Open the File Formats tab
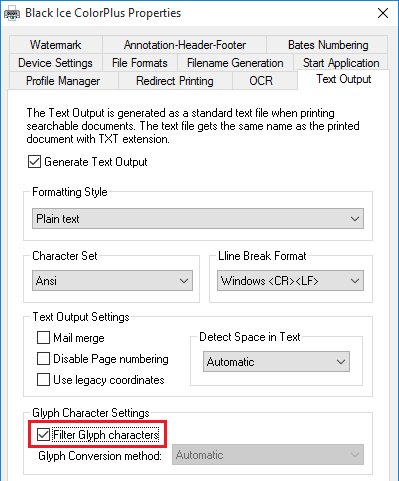 tap(140, 63)
